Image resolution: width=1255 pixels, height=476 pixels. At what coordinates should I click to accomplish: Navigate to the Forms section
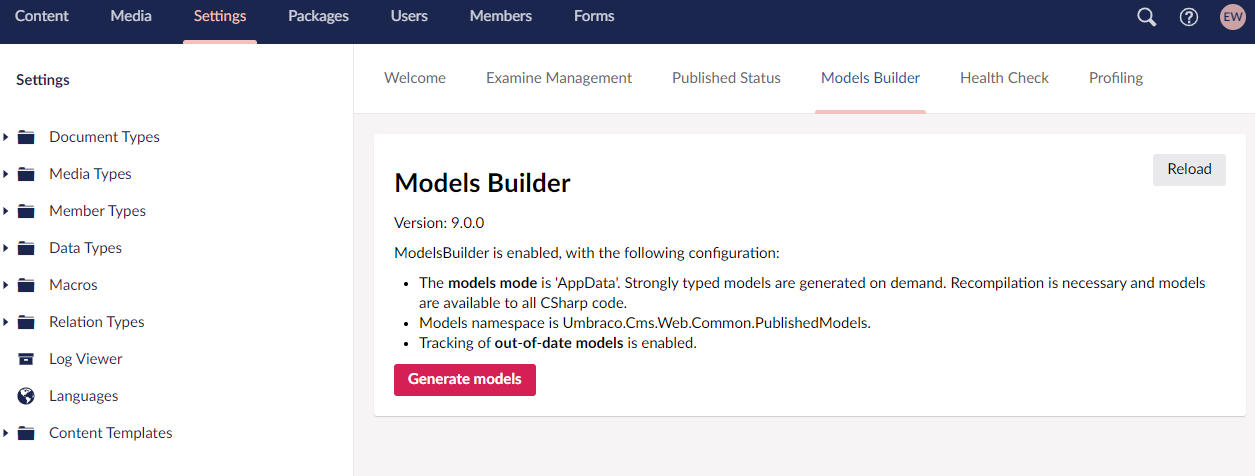594,17
